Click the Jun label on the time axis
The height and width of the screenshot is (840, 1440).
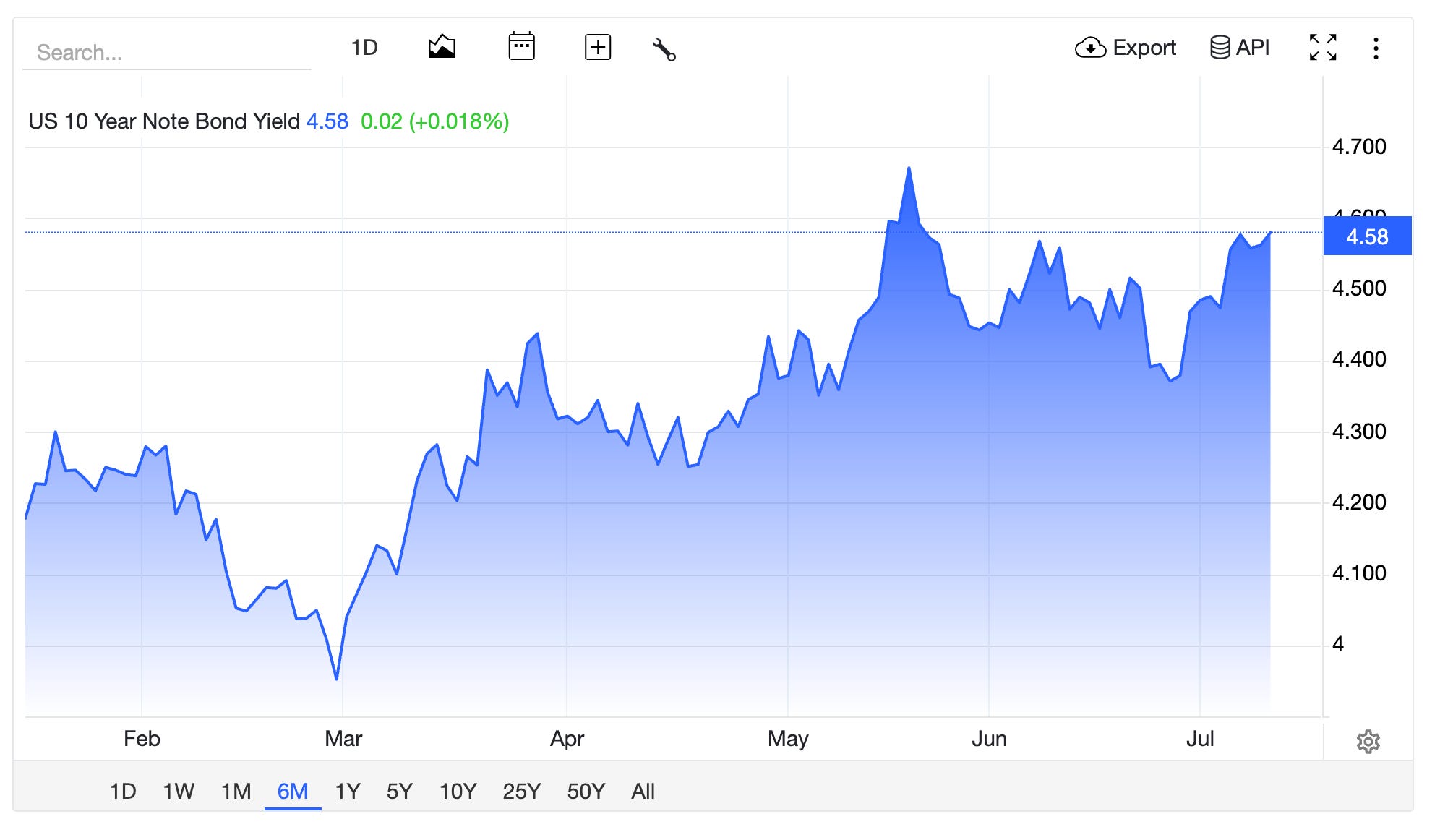point(989,739)
